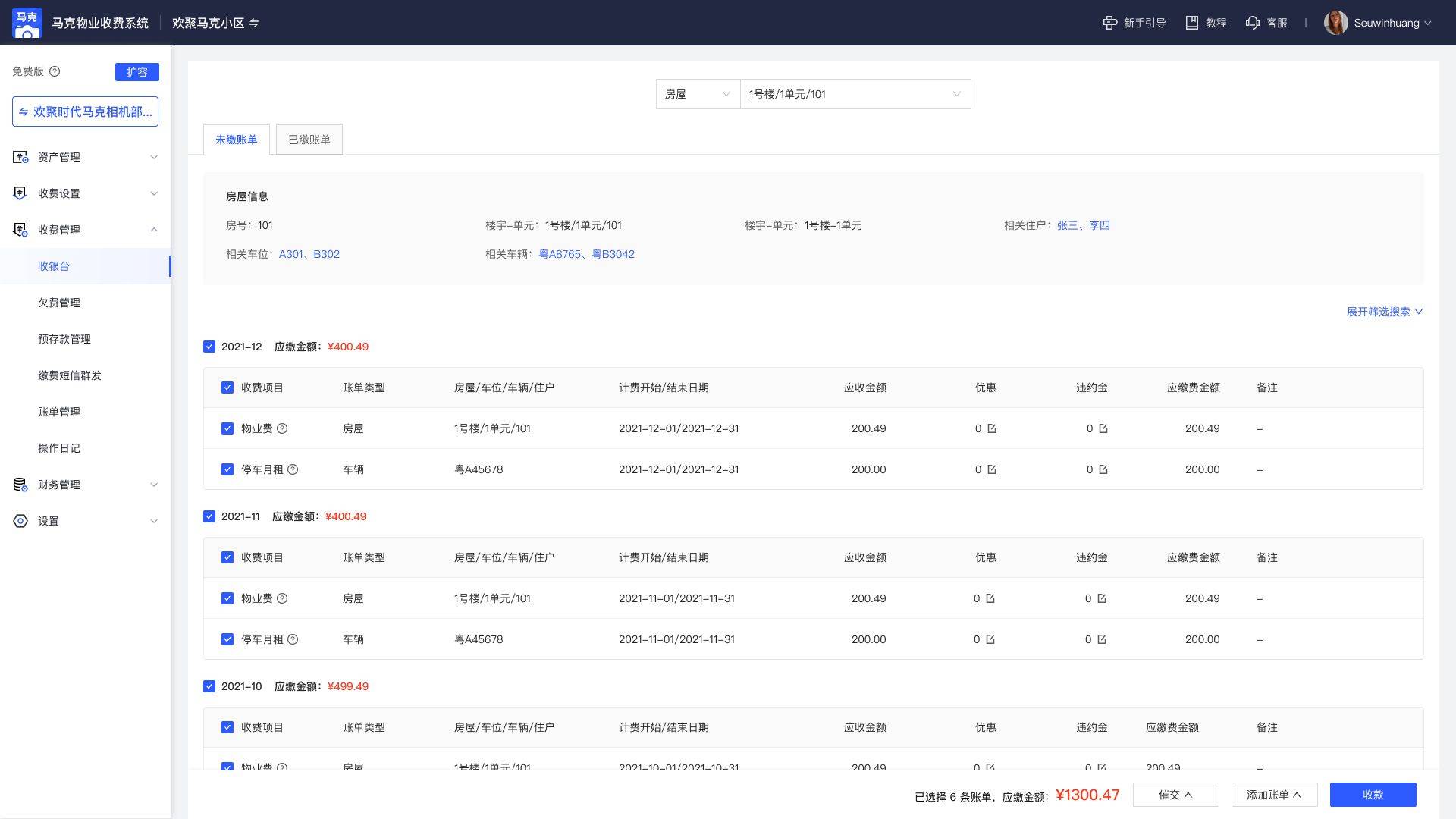Click the 欢聚时代马克相机部 organization switcher
Viewport: 1456px width, 819px height.
(85, 111)
